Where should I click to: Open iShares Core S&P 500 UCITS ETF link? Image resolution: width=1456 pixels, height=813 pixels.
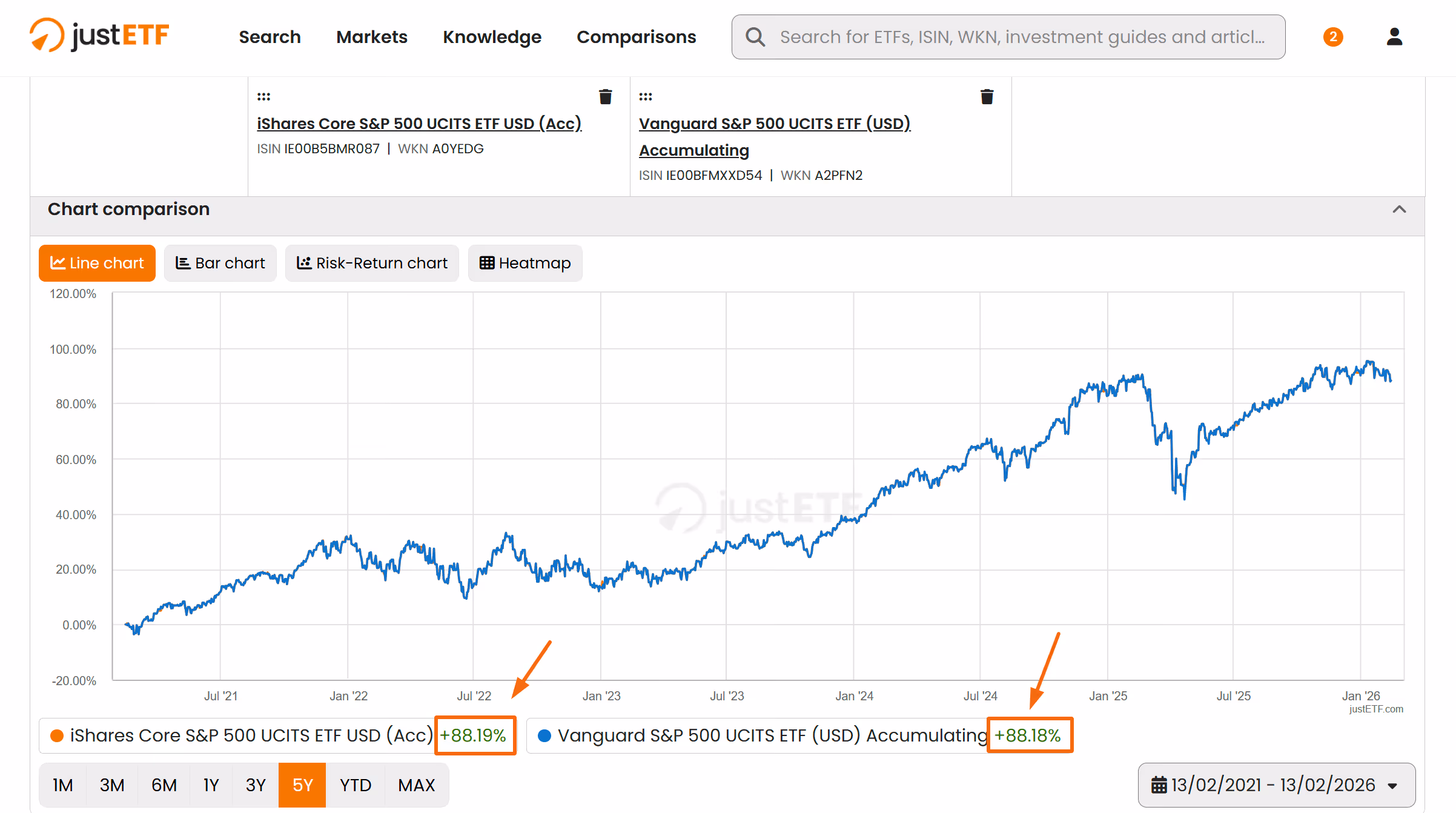[419, 124]
